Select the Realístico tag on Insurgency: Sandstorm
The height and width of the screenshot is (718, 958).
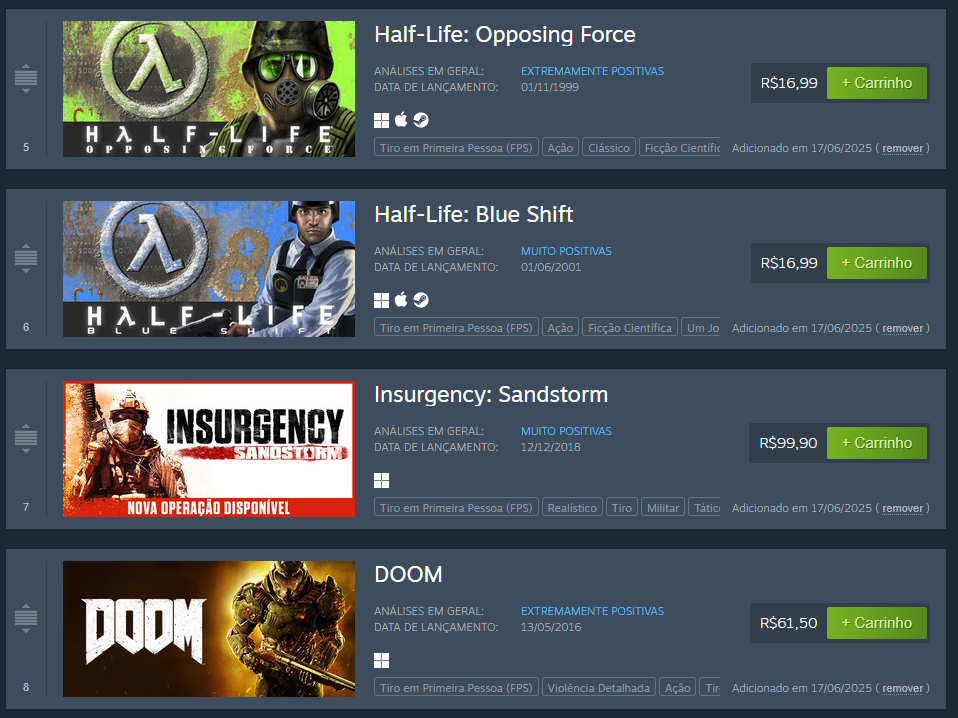572,508
